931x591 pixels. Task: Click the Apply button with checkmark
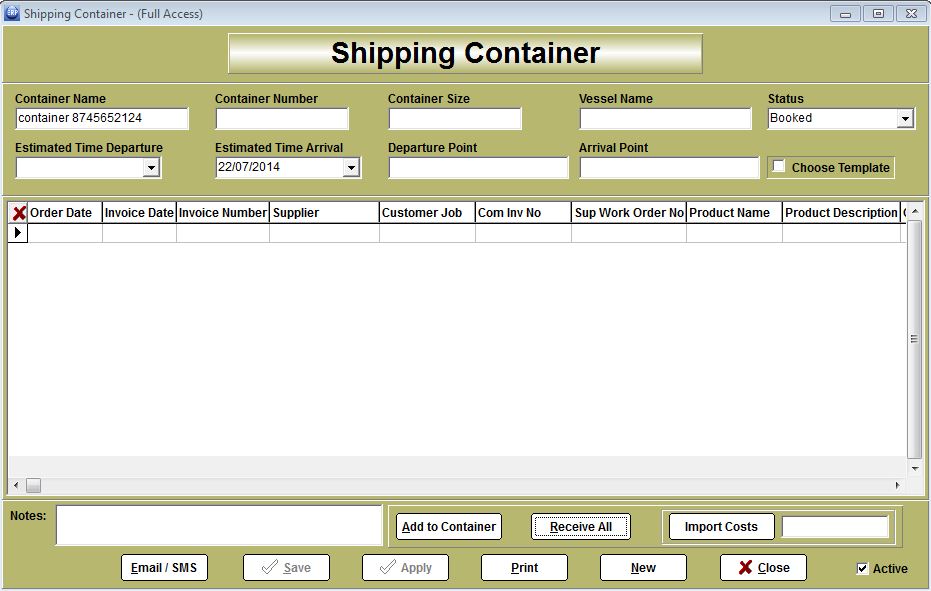point(405,568)
